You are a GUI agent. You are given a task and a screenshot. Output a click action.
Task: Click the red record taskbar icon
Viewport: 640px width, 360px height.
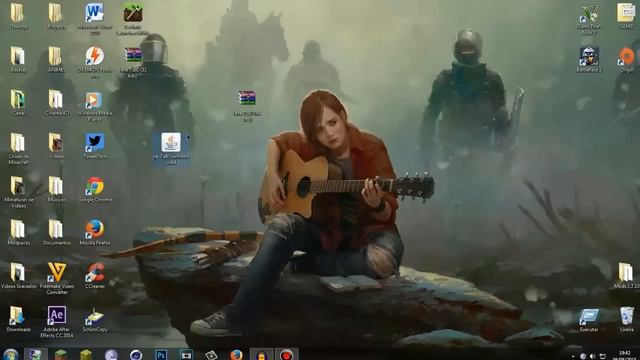[x=287, y=354]
